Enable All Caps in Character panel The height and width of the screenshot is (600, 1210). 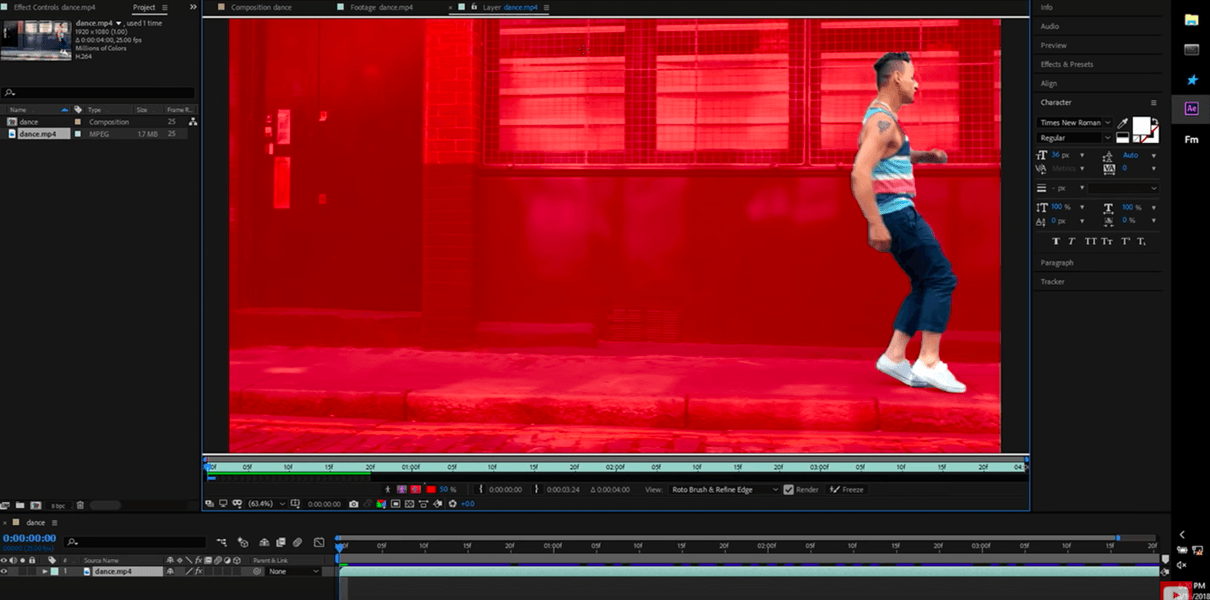[1091, 241]
